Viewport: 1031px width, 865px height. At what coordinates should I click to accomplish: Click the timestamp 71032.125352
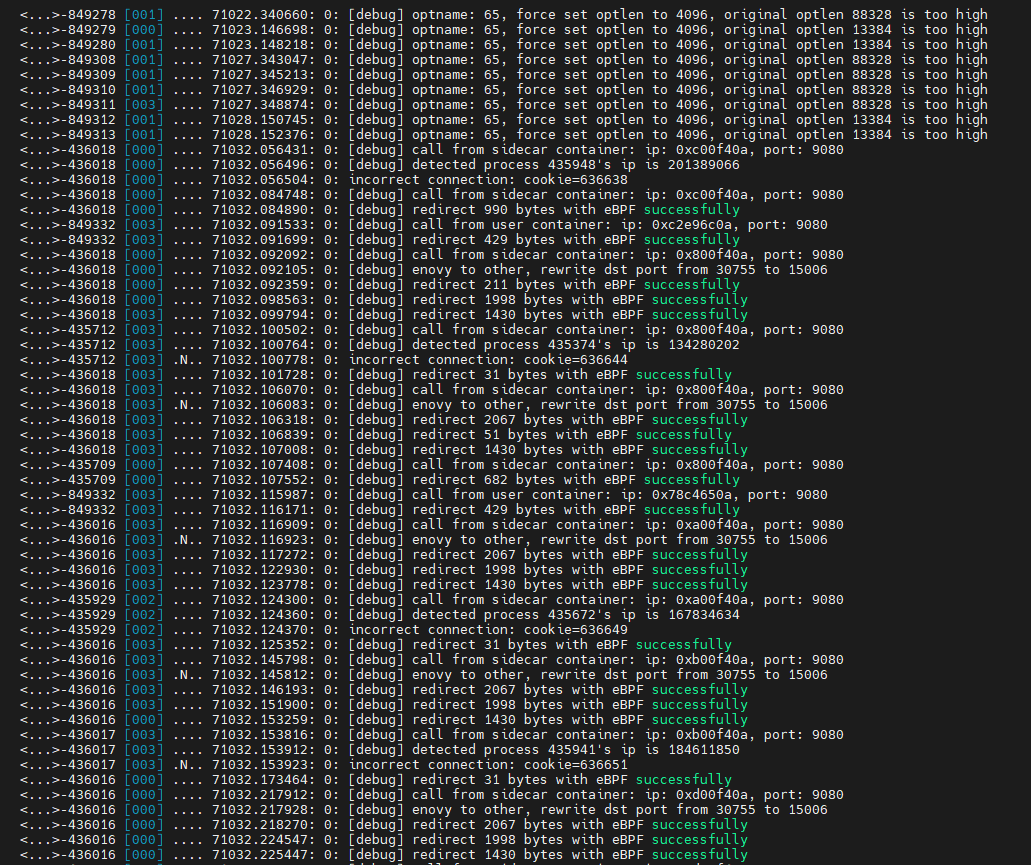(x=260, y=645)
